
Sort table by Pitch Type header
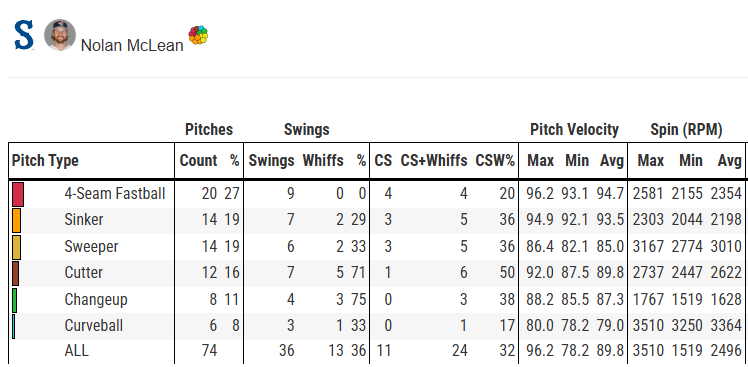coord(45,161)
